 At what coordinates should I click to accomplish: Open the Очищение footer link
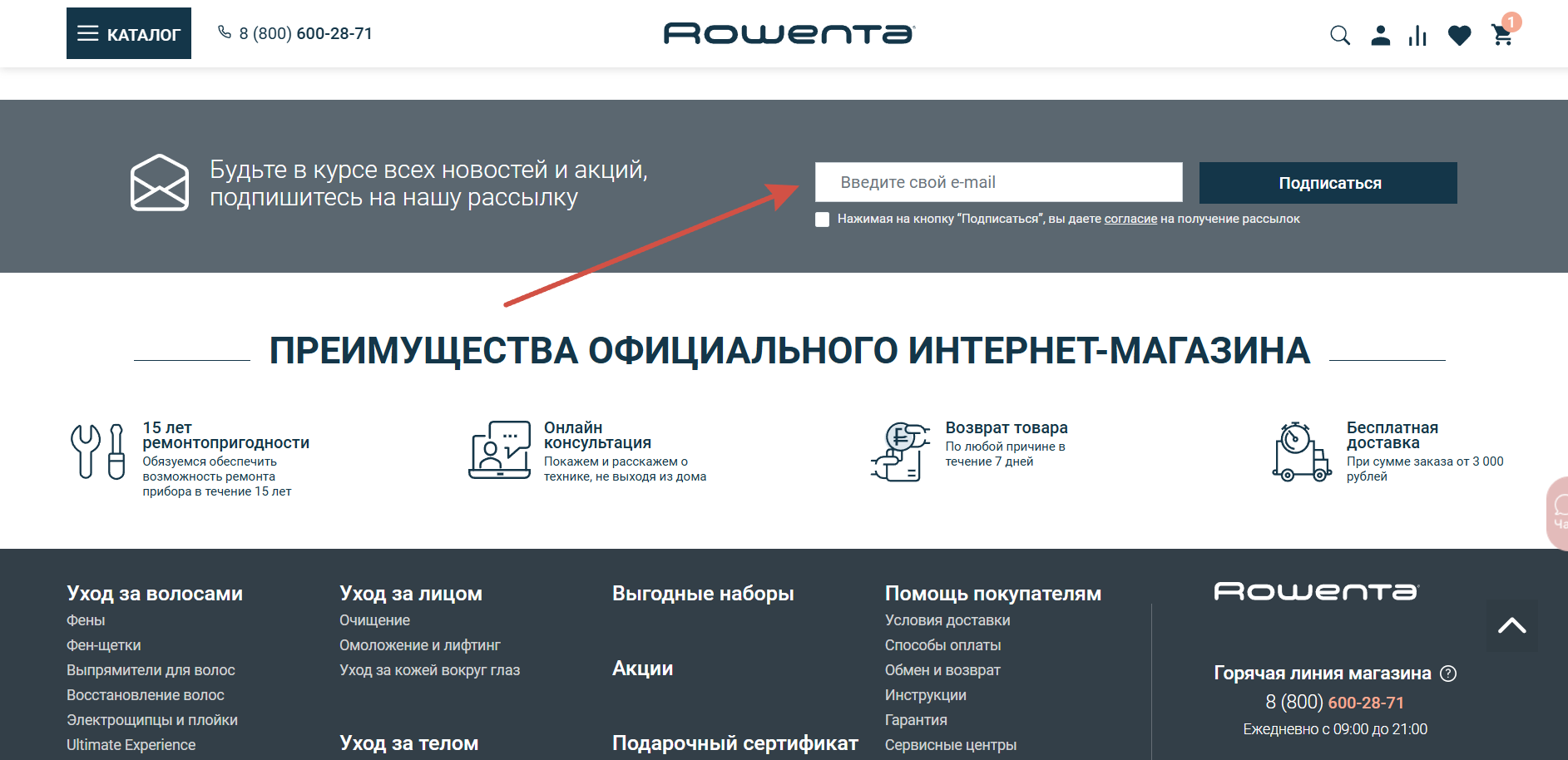[x=374, y=620]
